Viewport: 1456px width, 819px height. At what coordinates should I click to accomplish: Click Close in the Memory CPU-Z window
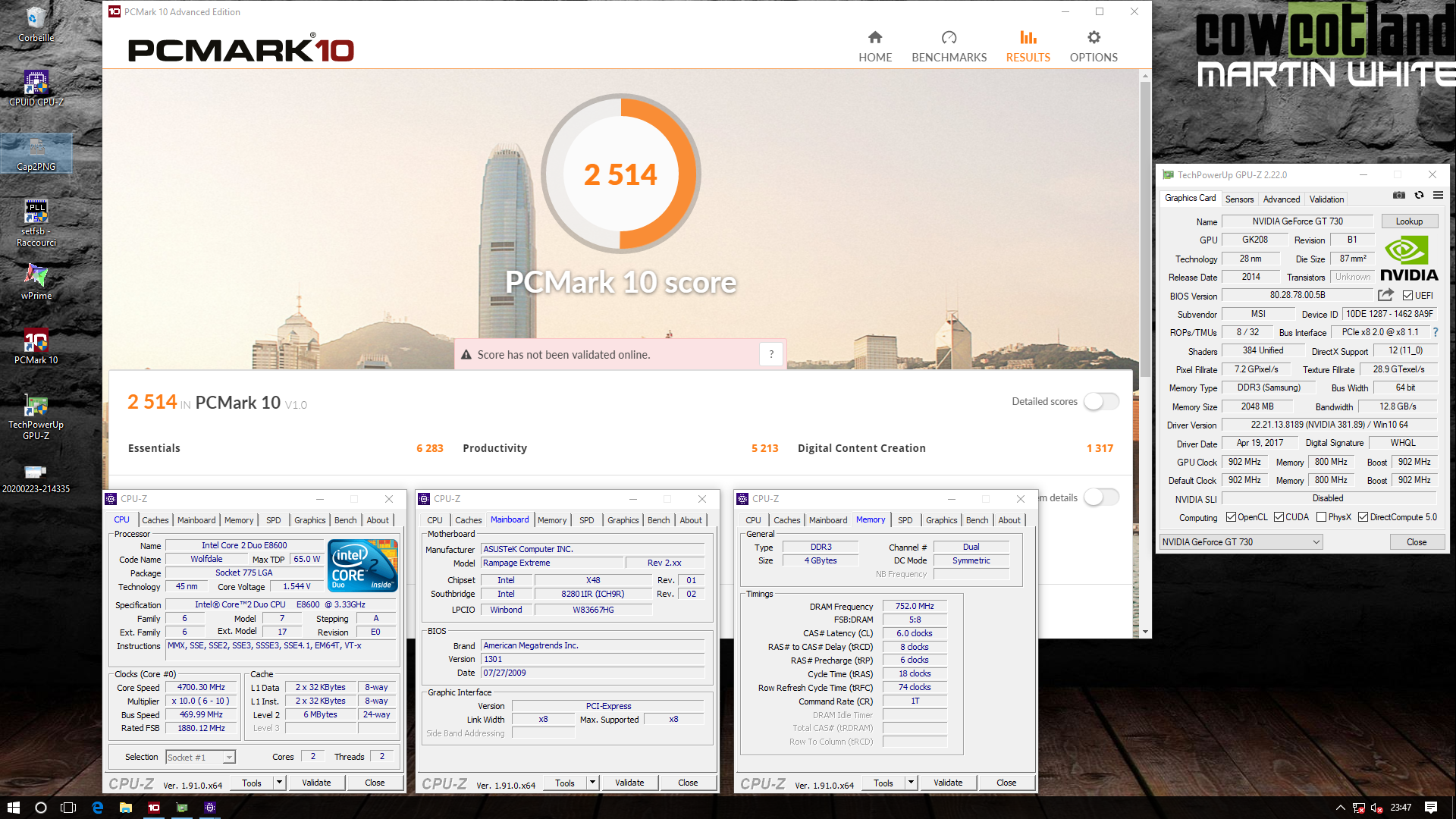click(1006, 783)
